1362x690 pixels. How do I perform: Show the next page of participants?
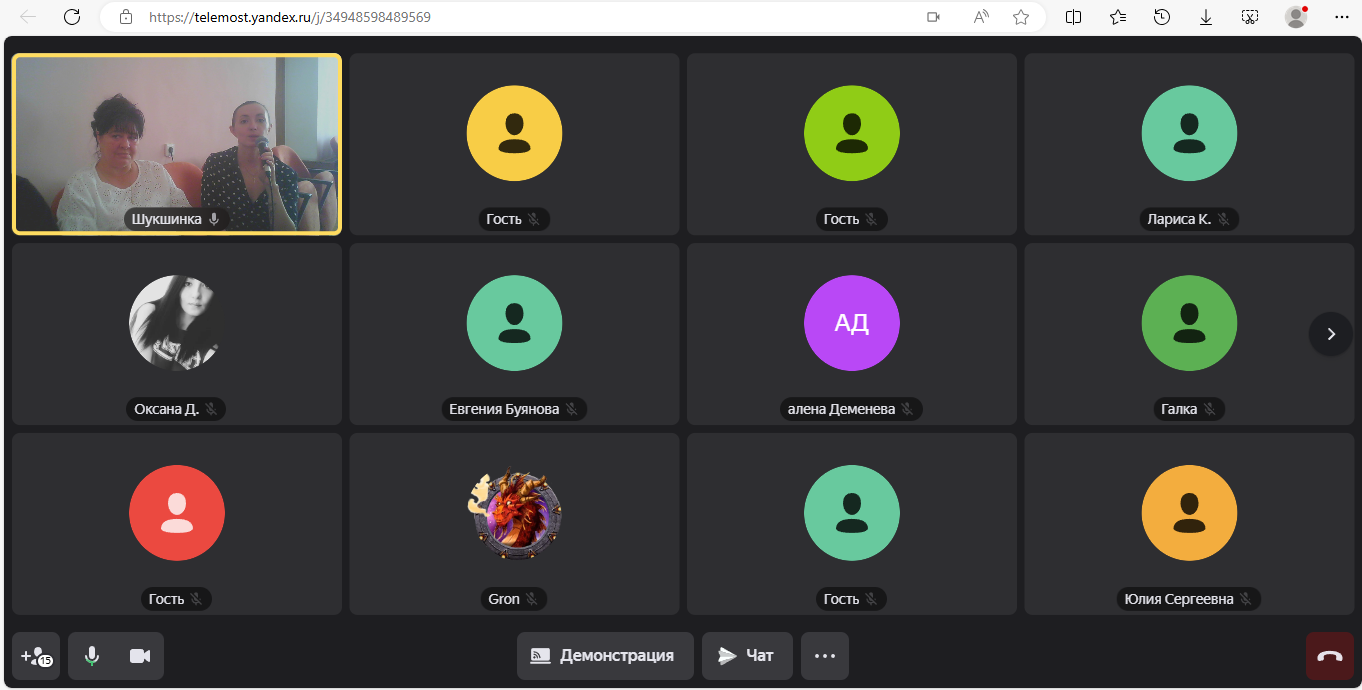(1331, 334)
